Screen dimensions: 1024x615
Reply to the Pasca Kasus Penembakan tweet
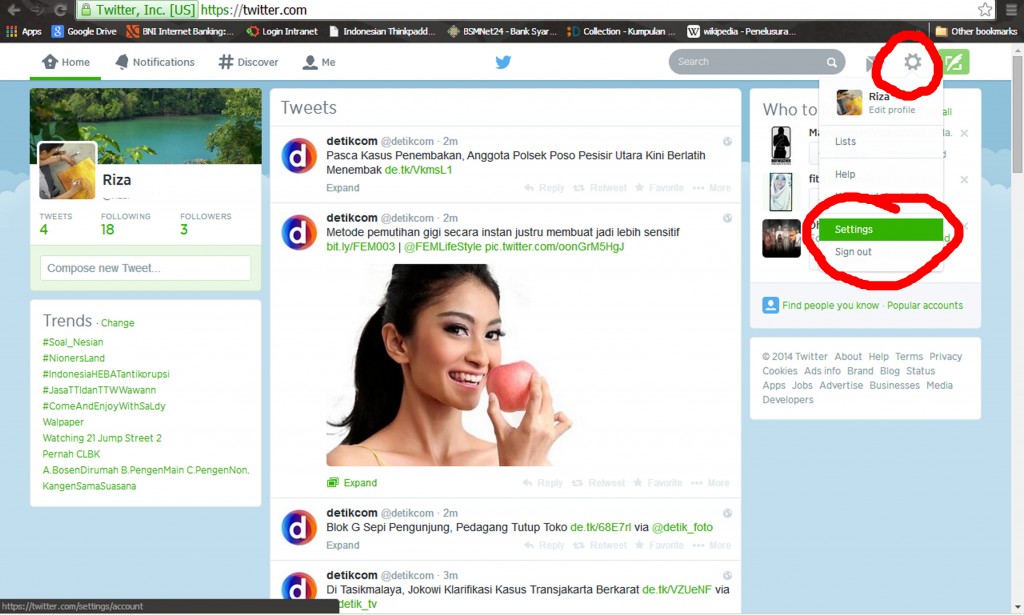544,188
